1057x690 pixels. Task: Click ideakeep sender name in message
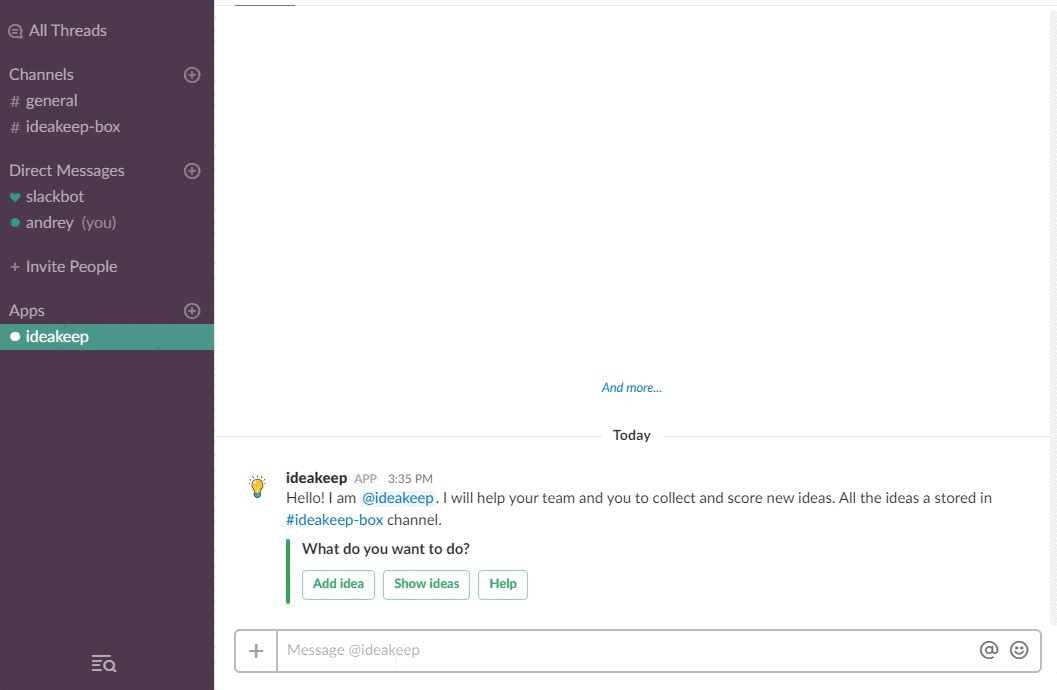pos(316,478)
